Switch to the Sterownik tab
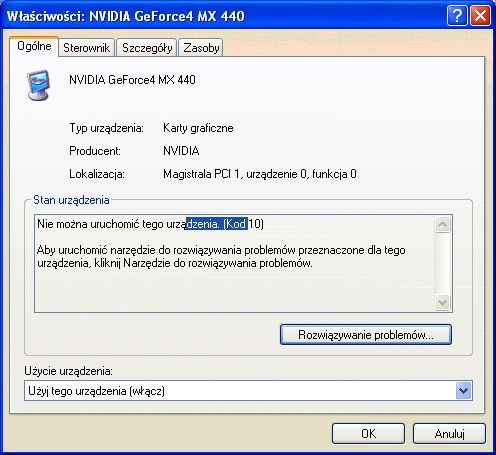This screenshot has height=455, width=496. pyautogui.click(x=86, y=48)
